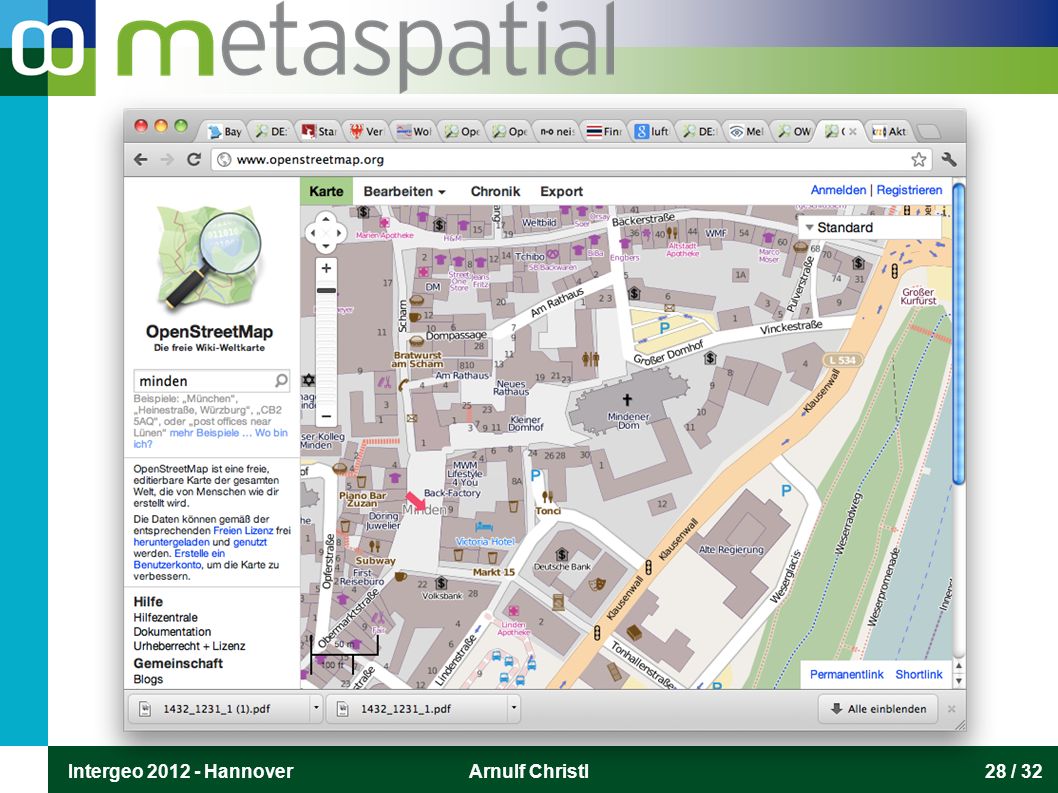Click the theatre masks icon on the map
1058x793 pixels.
point(596,584)
